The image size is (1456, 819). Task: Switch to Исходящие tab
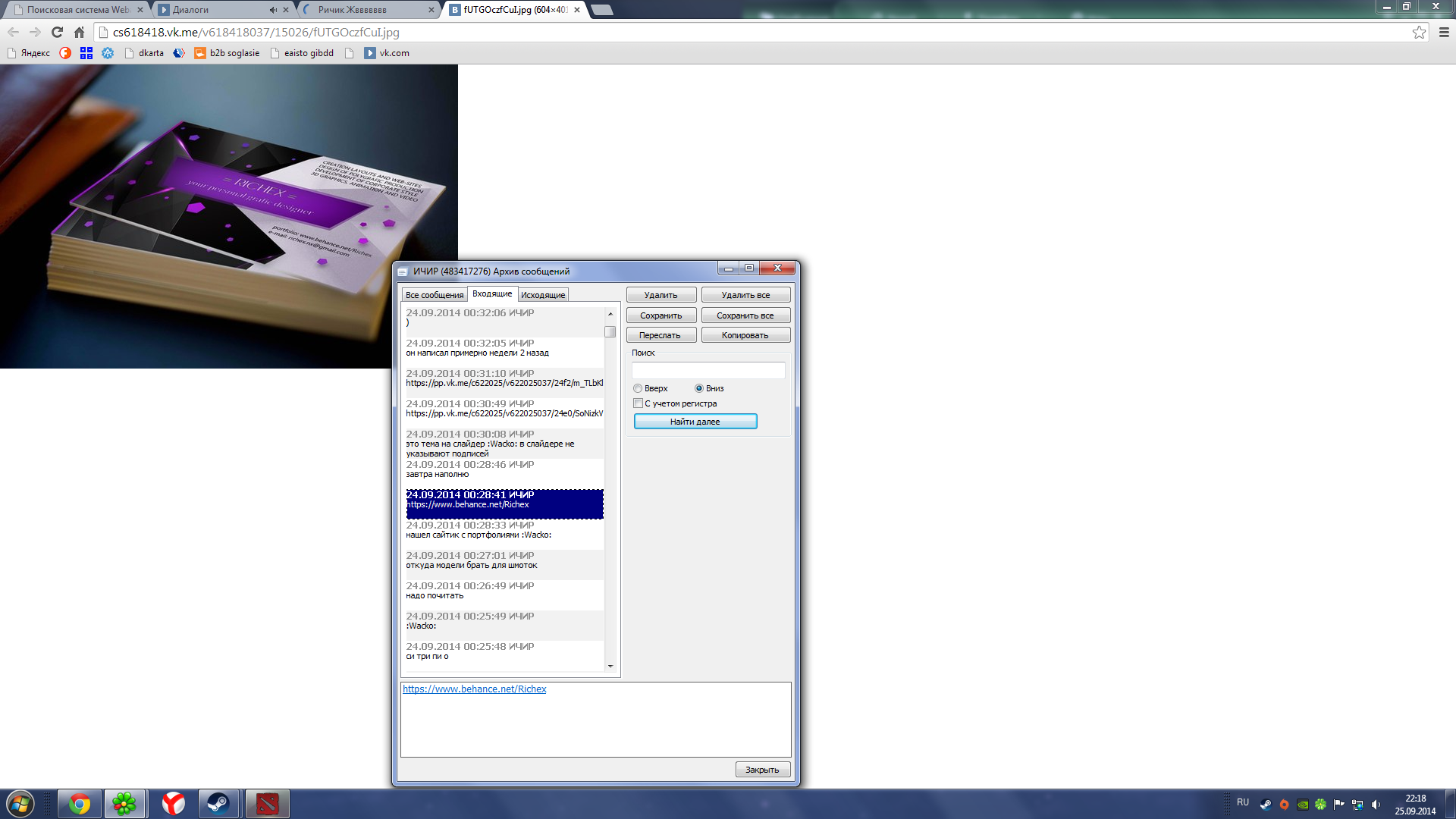[543, 295]
